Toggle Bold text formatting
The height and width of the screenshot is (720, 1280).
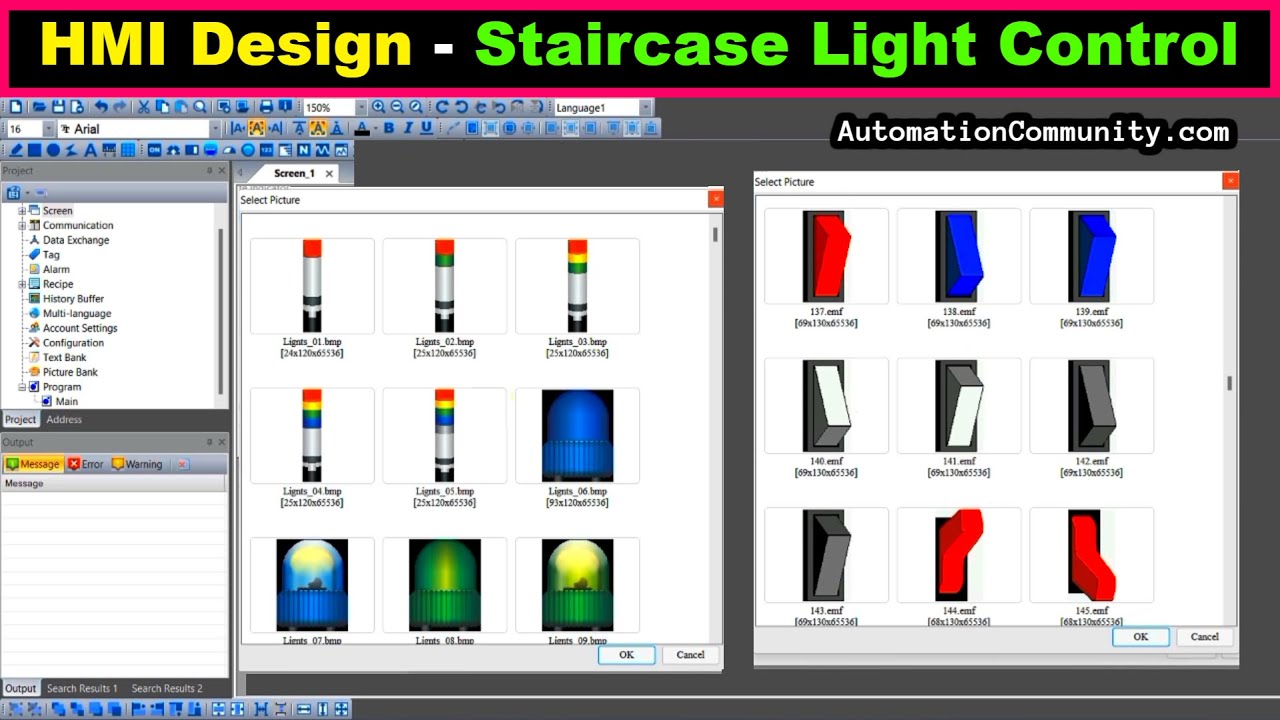(389, 128)
